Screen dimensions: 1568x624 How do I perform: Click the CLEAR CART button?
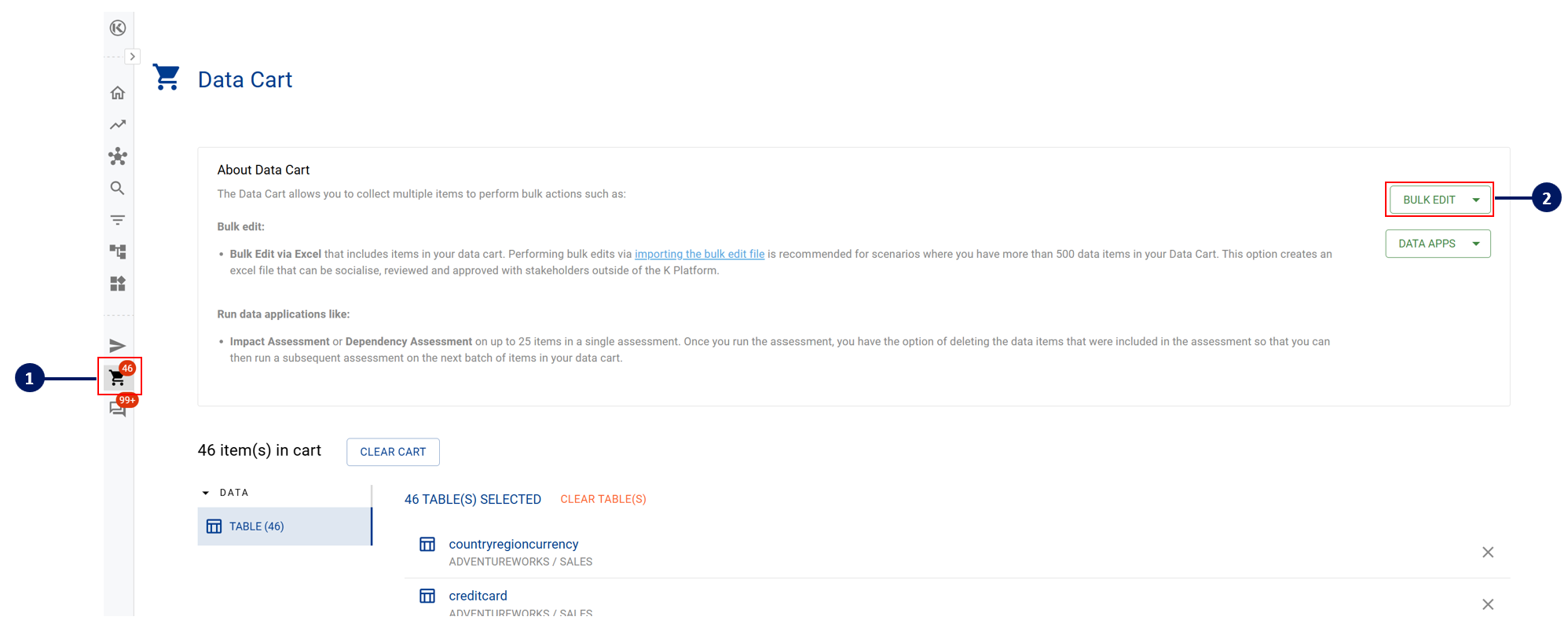point(393,452)
